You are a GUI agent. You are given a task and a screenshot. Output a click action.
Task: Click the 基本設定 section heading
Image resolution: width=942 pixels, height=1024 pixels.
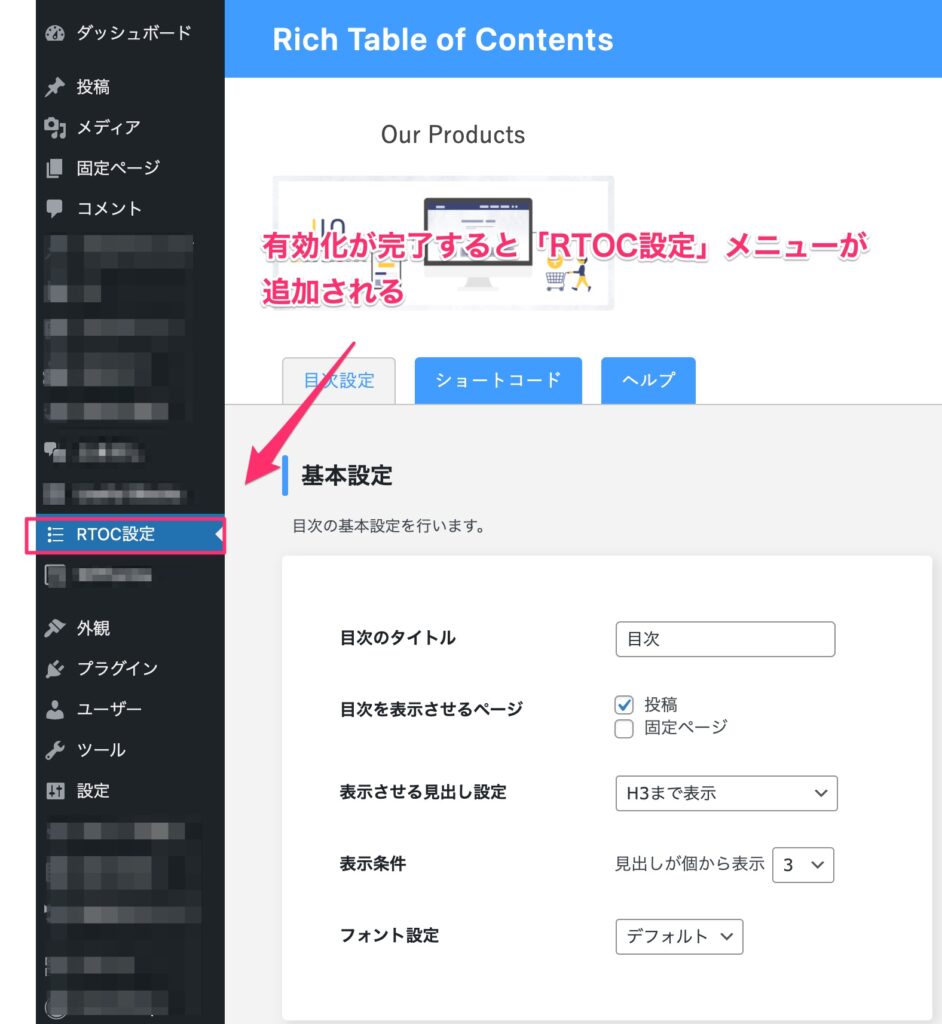[x=346, y=476]
